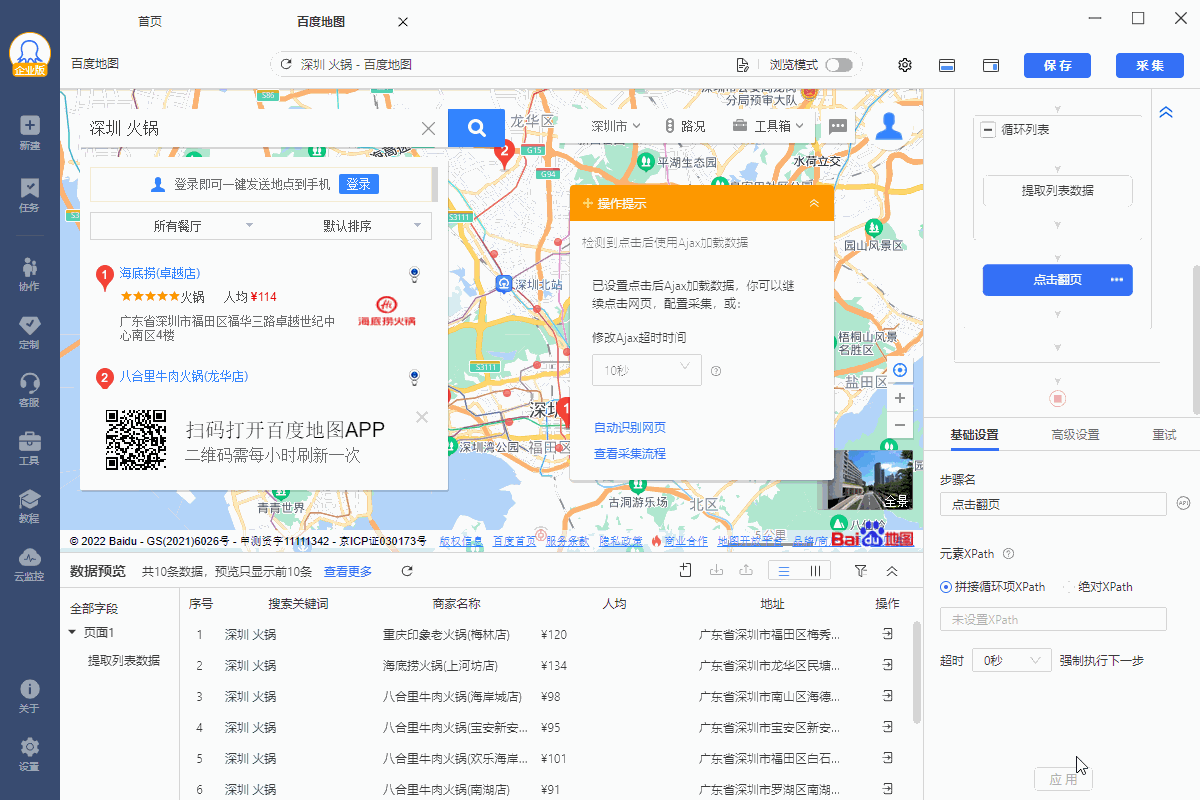1200x800 pixels.
Task: Open the 工具 (Tools) sidebar icon
Action: tap(29, 448)
